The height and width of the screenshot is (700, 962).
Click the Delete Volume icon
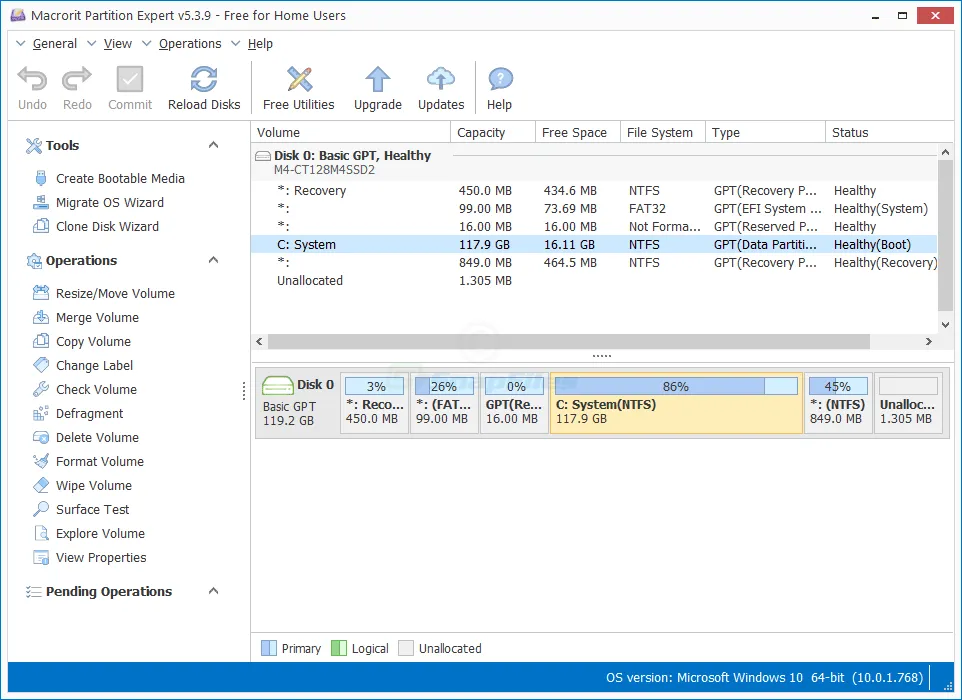(40, 437)
